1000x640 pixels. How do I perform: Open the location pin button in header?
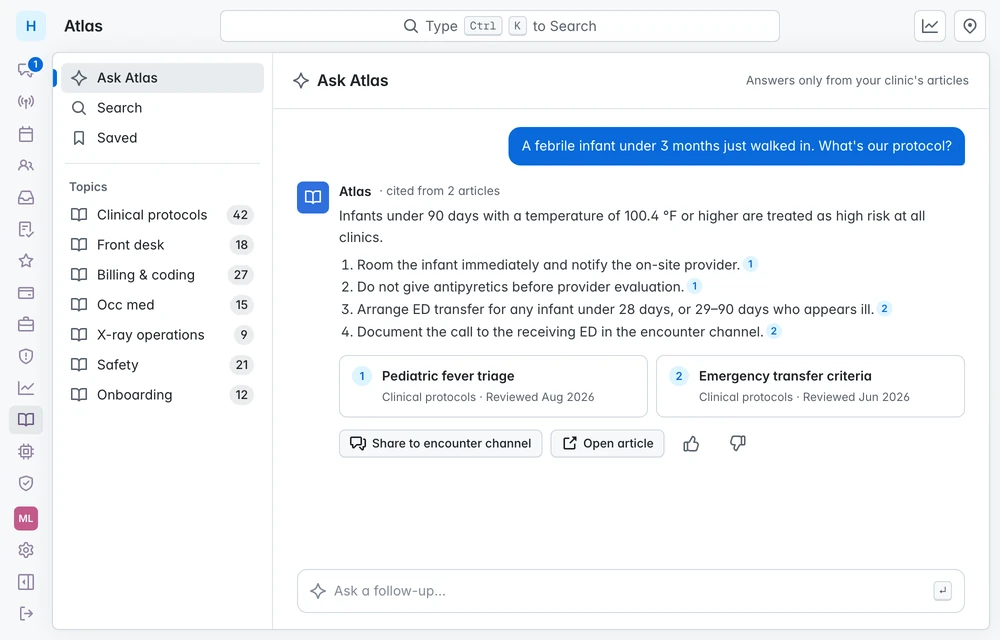click(970, 26)
